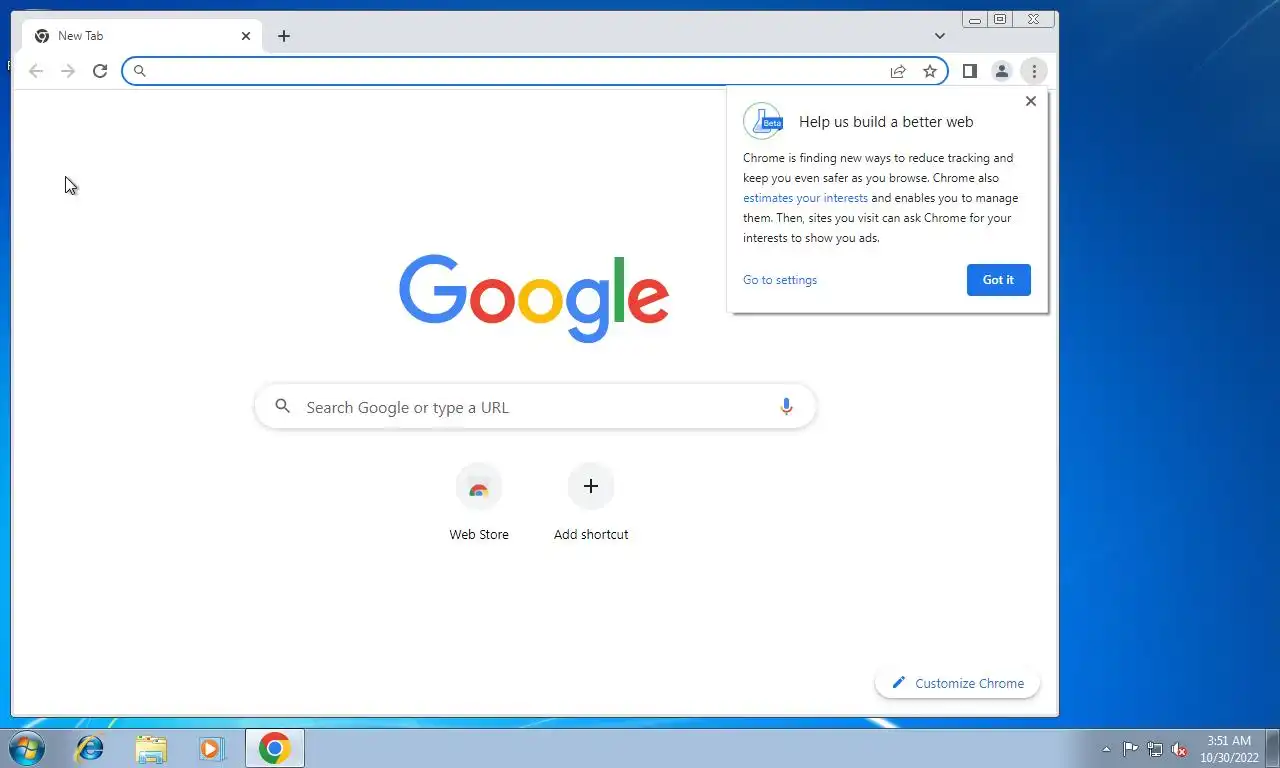Open the profile avatar icon
The image size is (1280, 768).
(x=1001, y=71)
